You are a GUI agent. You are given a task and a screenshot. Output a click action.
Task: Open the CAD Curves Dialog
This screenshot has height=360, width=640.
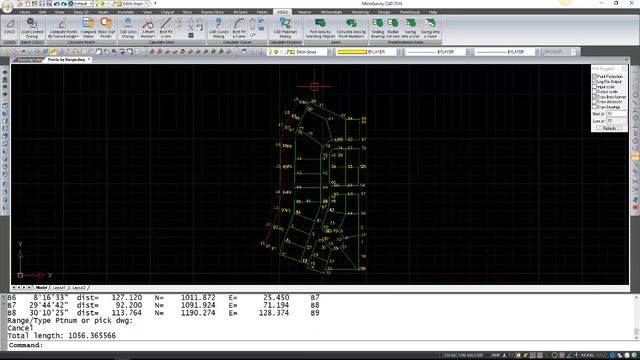pyautogui.click(x=219, y=27)
